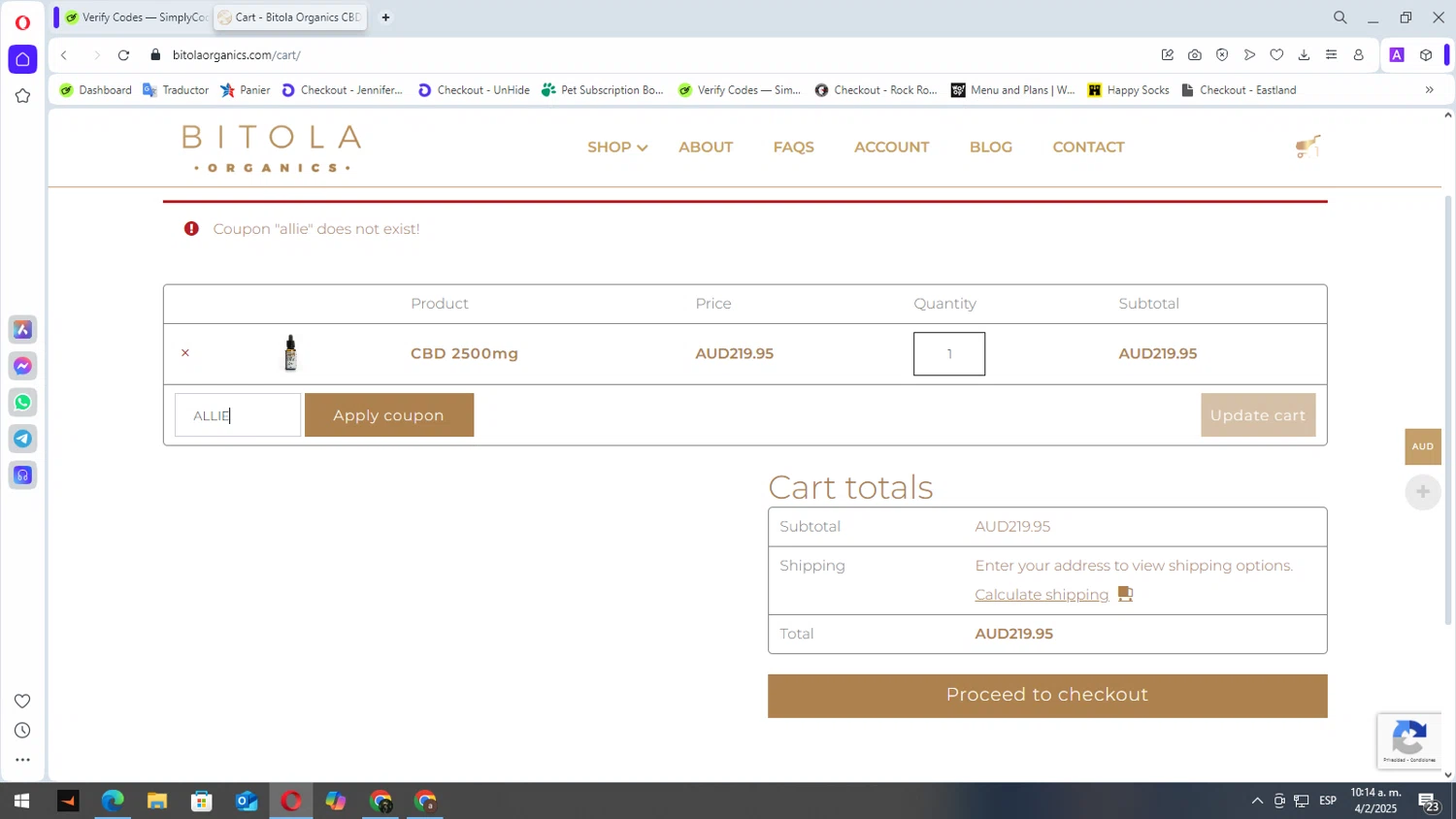Open File Explorer from the taskbar
Screen dimensions: 1456x819
coord(157,801)
